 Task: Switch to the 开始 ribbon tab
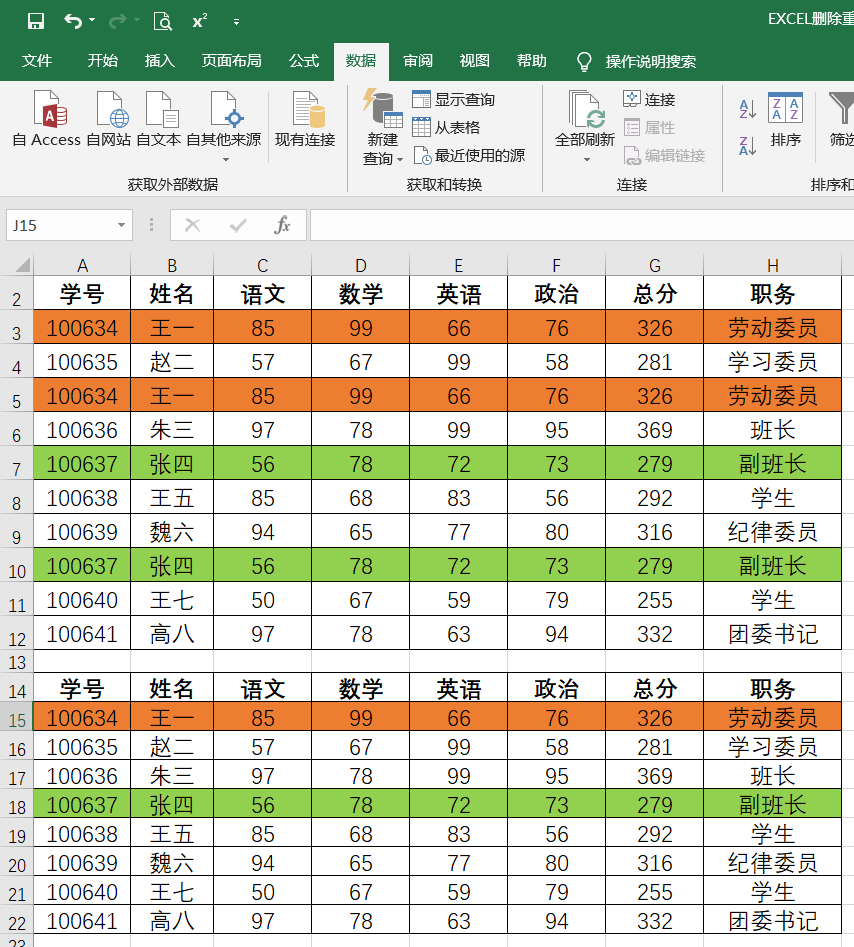[102, 61]
